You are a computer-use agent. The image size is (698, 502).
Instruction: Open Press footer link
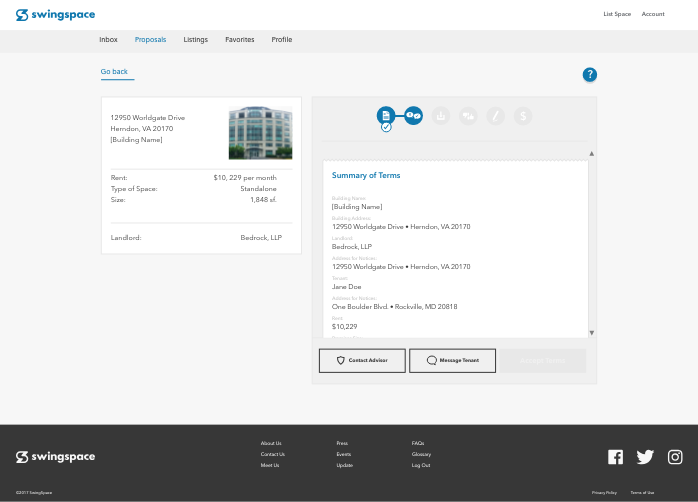342,443
